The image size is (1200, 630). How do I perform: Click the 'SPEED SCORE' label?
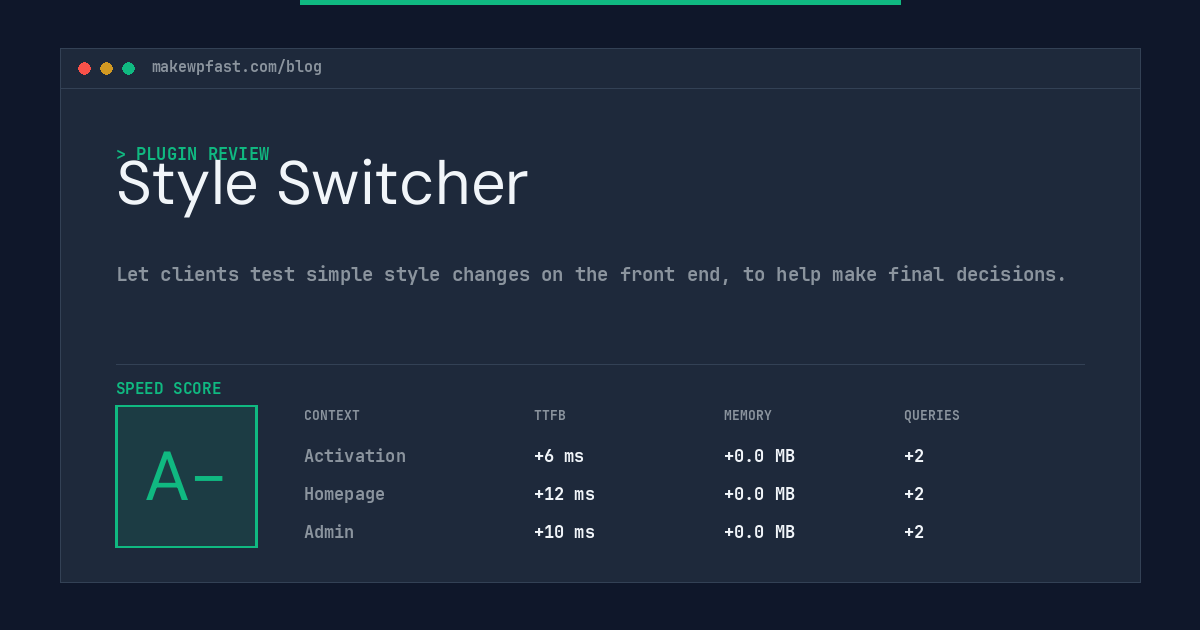pos(169,389)
